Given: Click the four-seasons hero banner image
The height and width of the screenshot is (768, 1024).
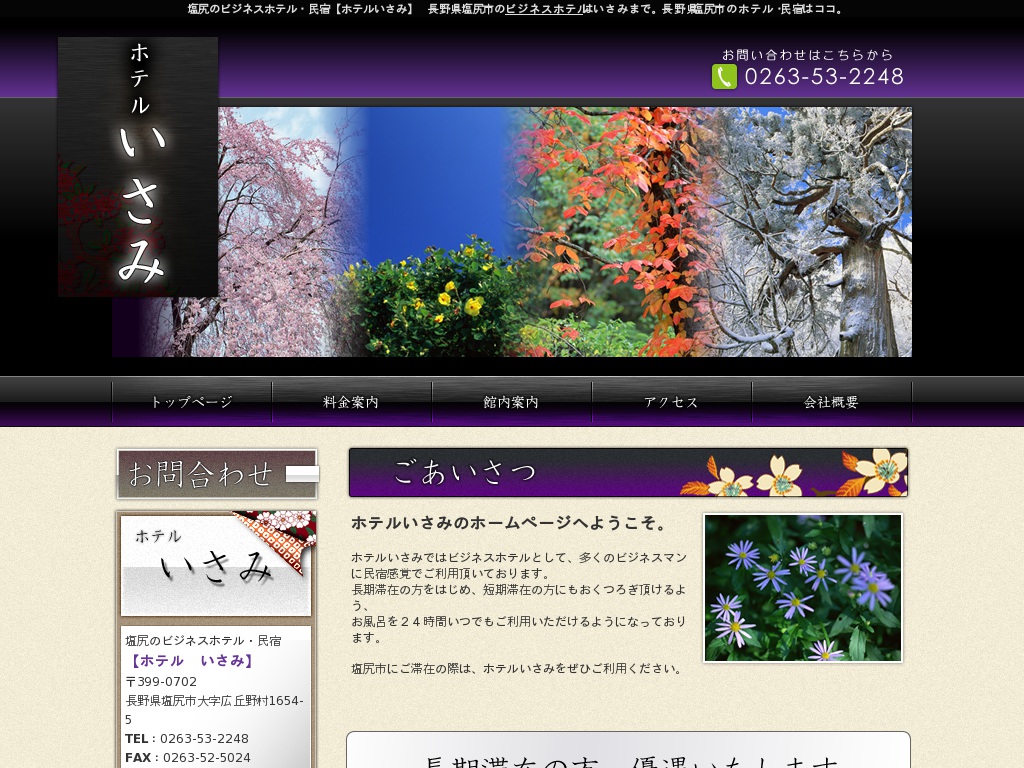Looking at the screenshot, I should (512, 232).
